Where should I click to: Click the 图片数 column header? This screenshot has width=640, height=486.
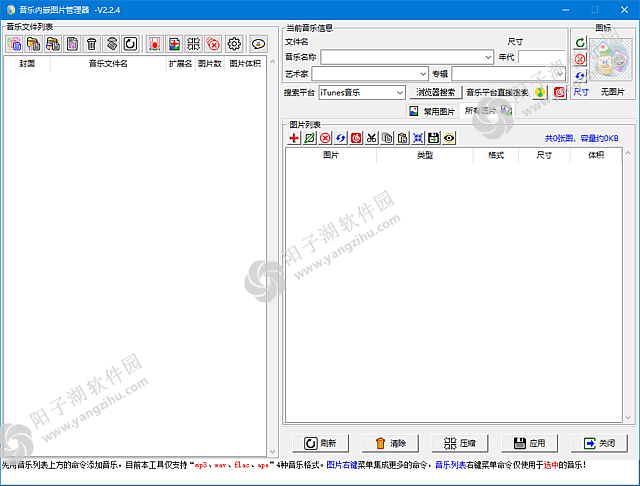[209, 64]
